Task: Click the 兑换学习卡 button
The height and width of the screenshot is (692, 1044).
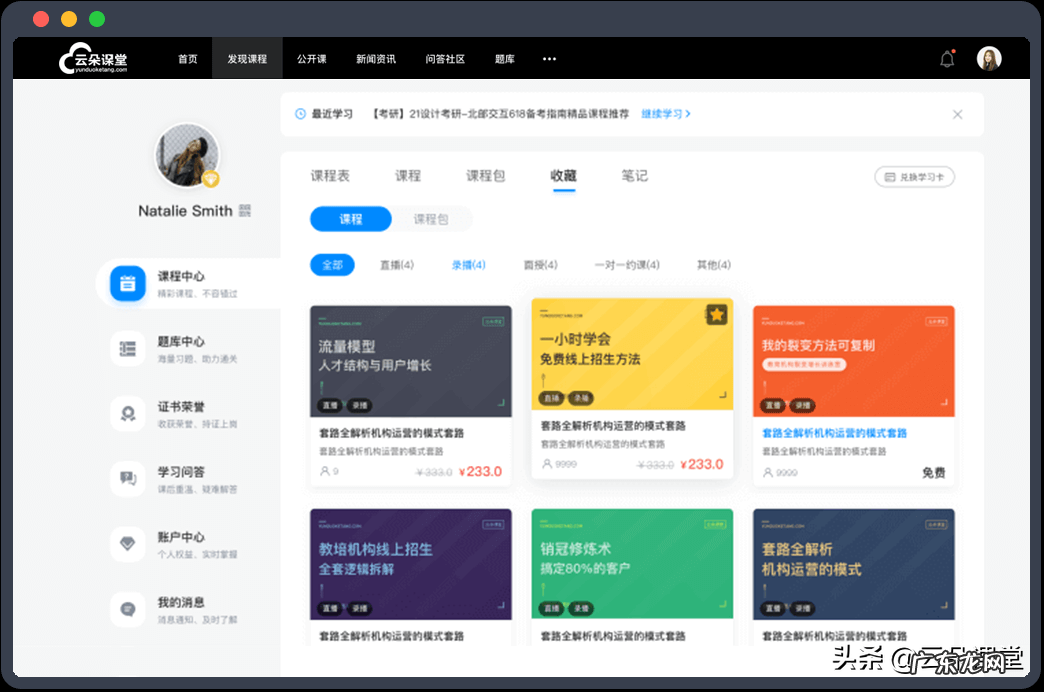Action: (914, 175)
